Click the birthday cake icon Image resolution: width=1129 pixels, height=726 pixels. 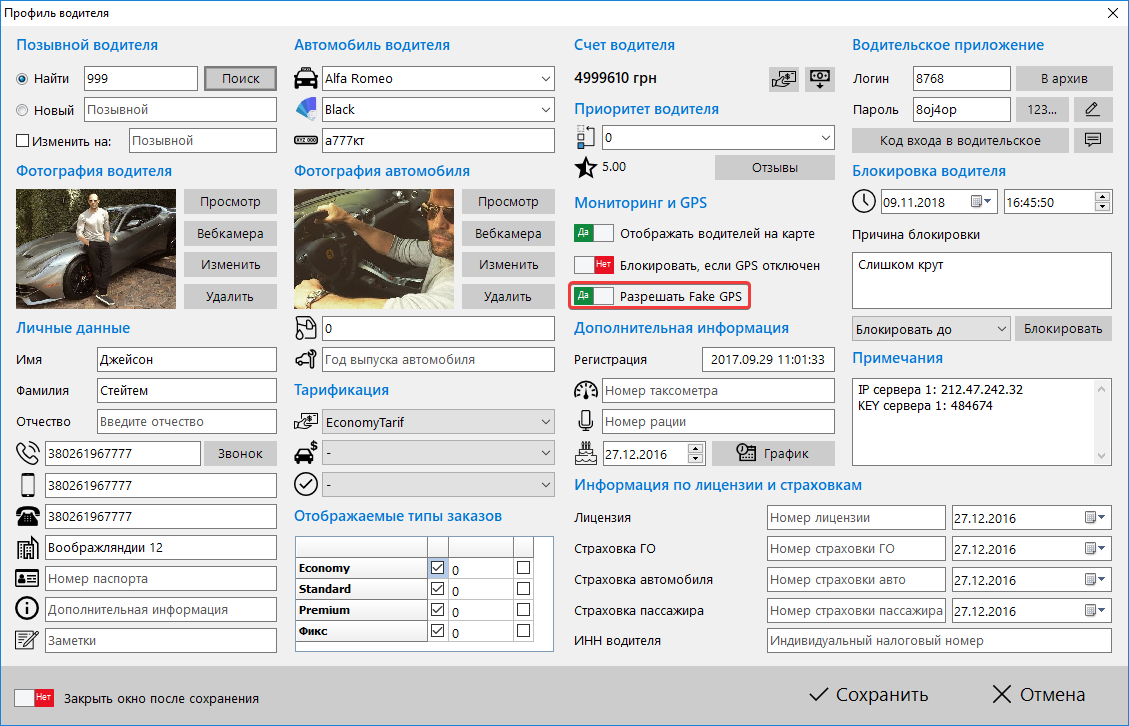click(x=585, y=453)
